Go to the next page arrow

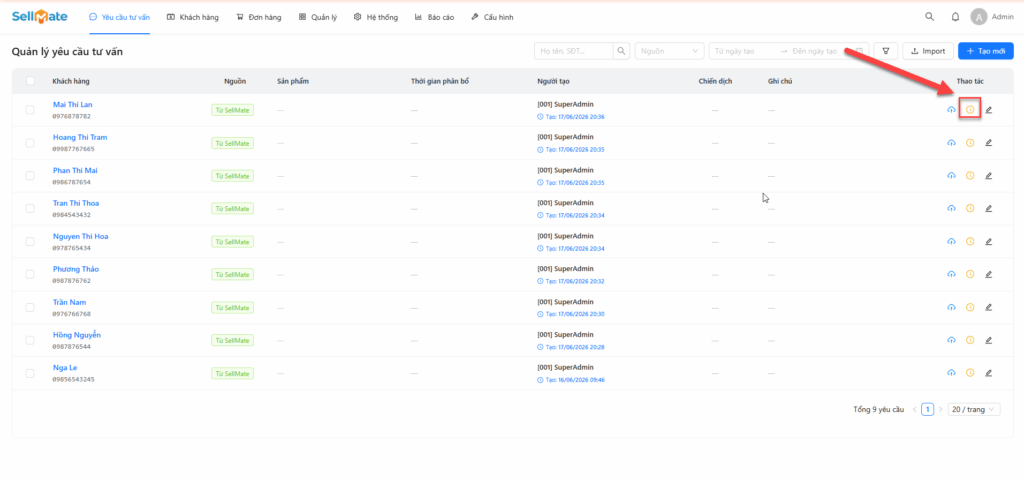click(x=940, y=409)
